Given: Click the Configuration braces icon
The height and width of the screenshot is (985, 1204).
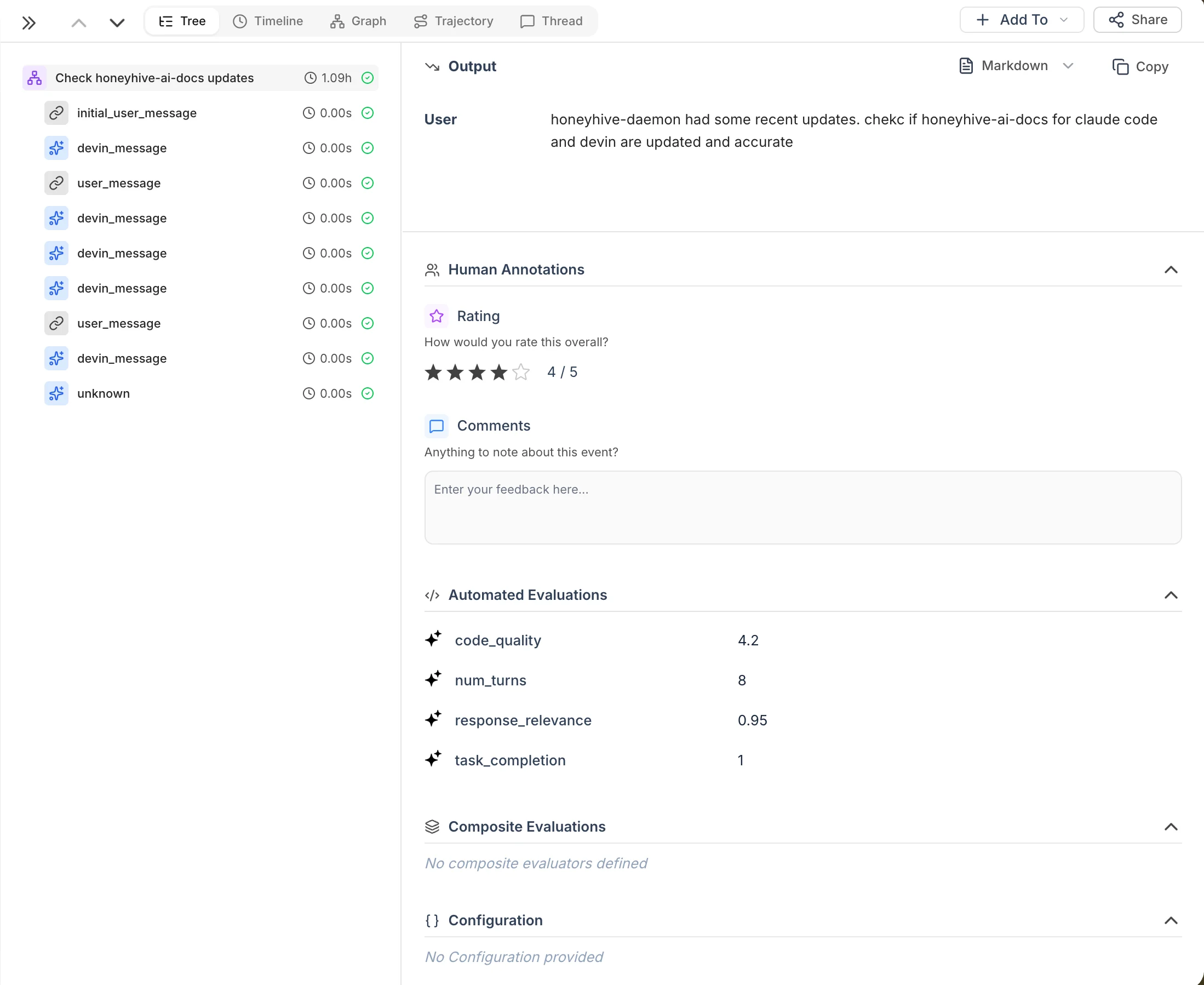Looking at the screenshot, I should [432, 920].
